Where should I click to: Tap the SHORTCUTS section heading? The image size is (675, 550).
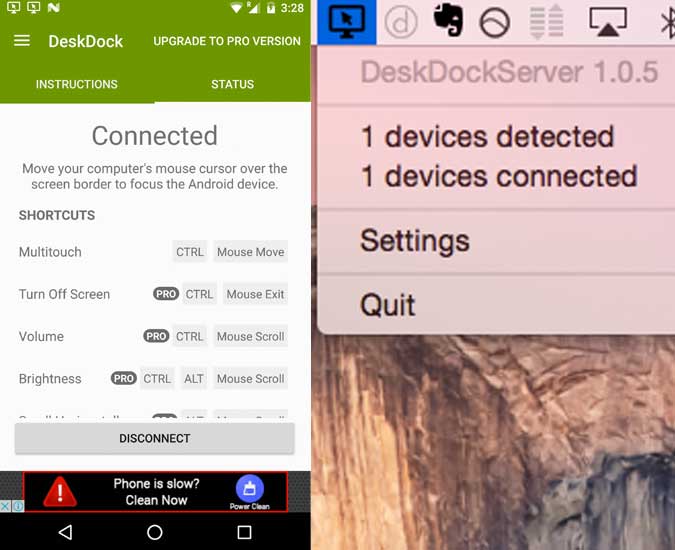(x=57, y=215)
